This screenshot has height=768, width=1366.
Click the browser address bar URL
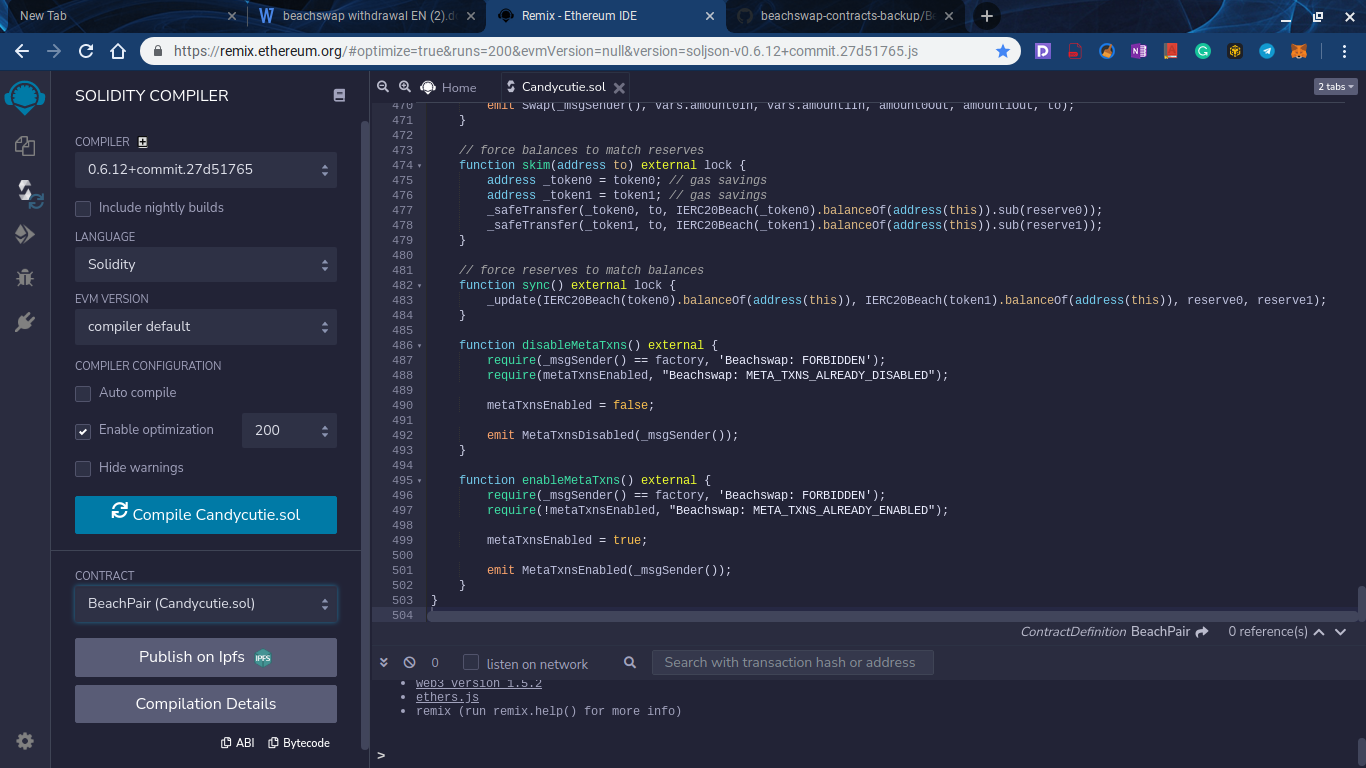(x=545, y=51)
